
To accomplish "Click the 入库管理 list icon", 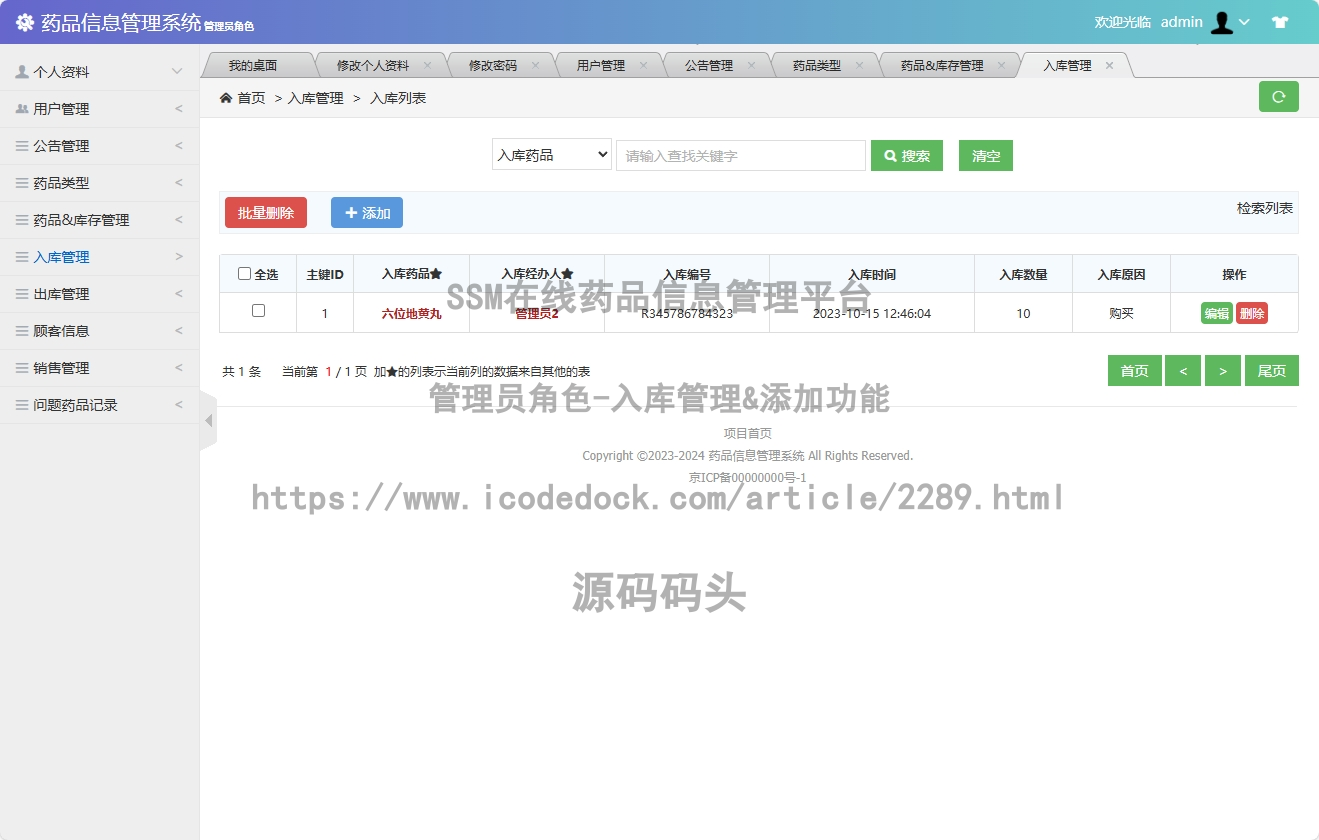I will [22, 257].
